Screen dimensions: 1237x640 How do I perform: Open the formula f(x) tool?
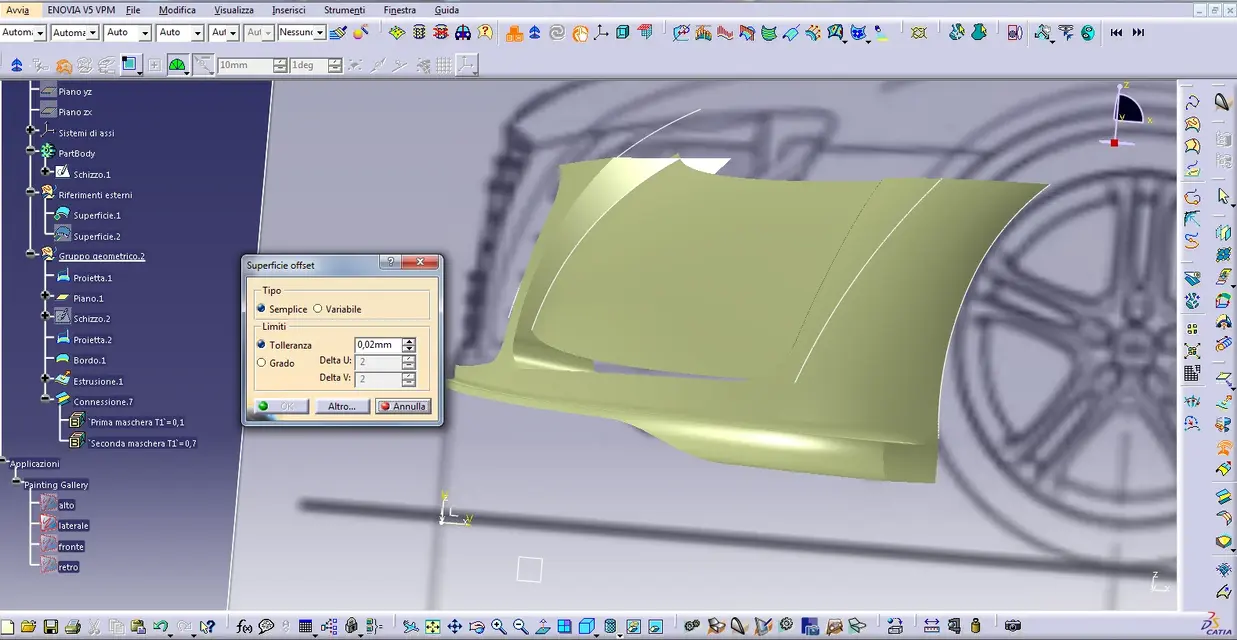tap(244, 627)
